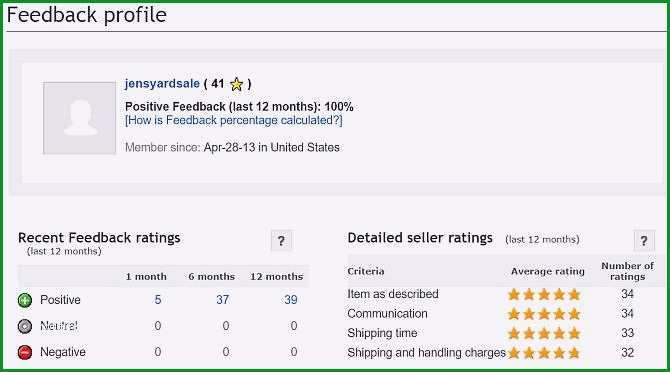Click the Shipping time star rating
The height and width of the screenshot is (372, 670).
pos(544,333)
